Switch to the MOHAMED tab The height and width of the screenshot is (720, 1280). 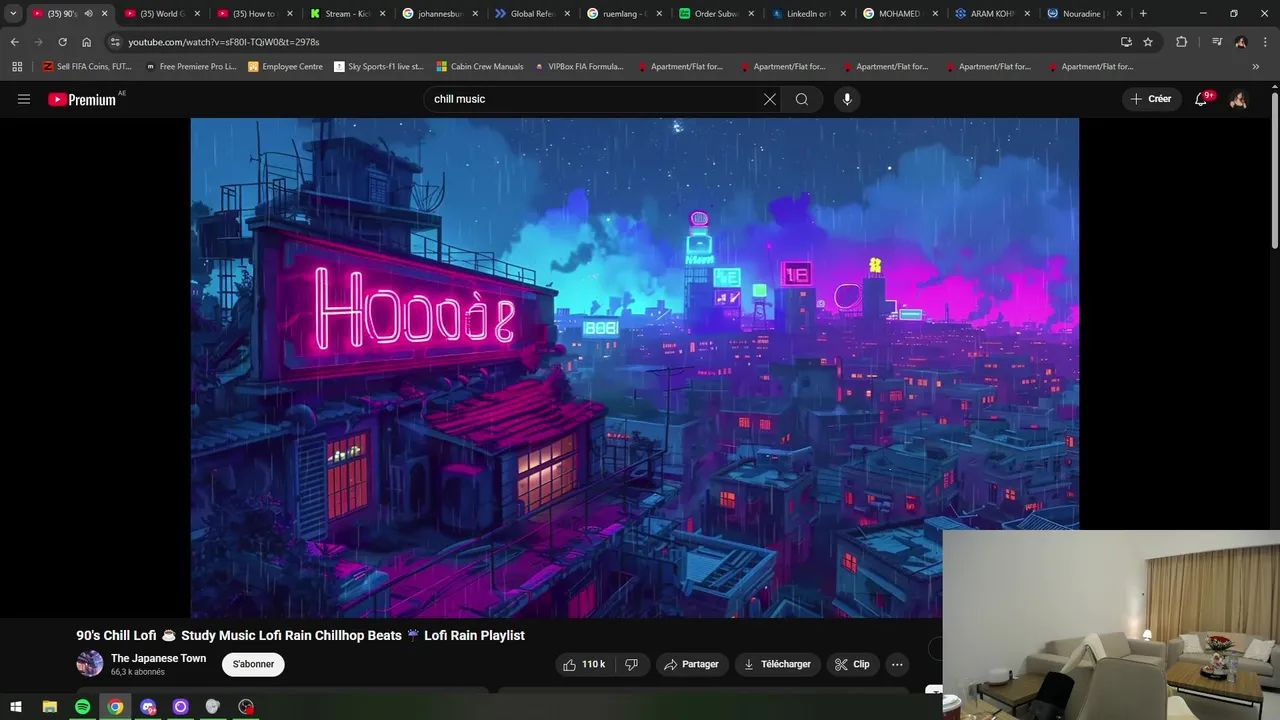click(903, 14)
